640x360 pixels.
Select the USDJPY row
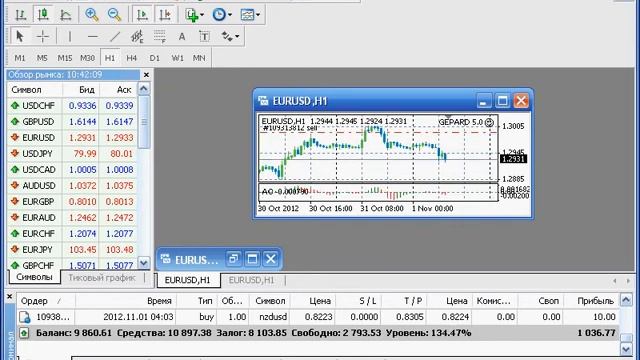[x=73, y=153]
